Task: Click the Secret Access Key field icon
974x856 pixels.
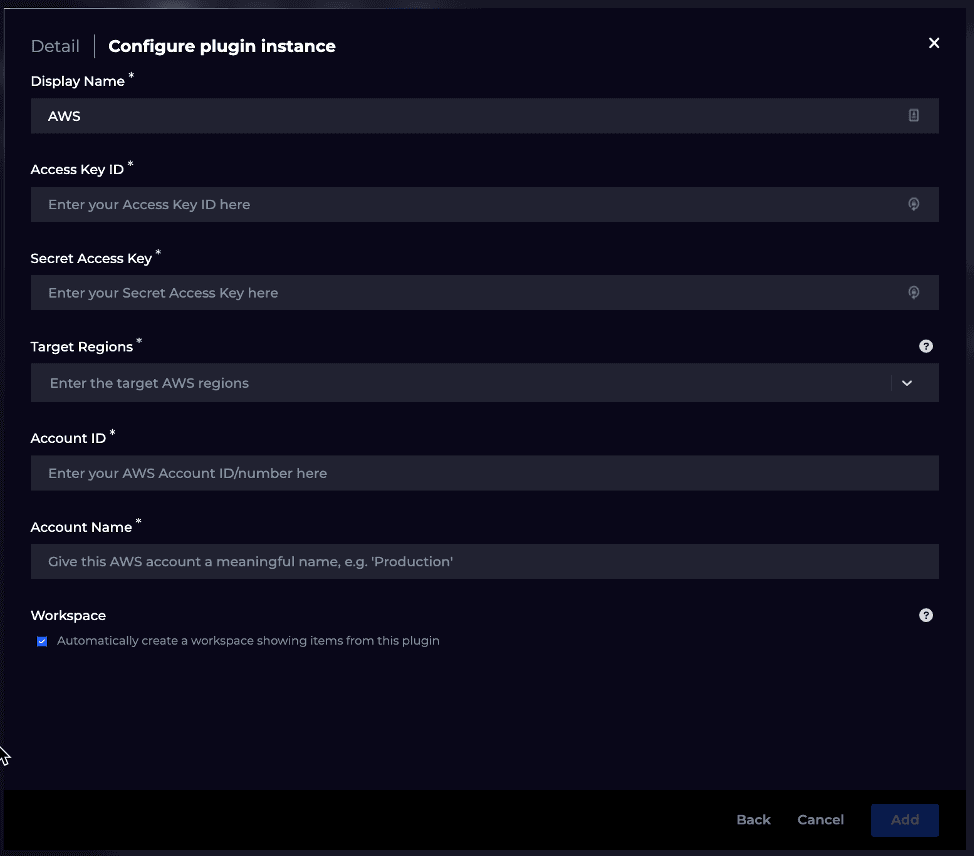Action: click(913, 293)
